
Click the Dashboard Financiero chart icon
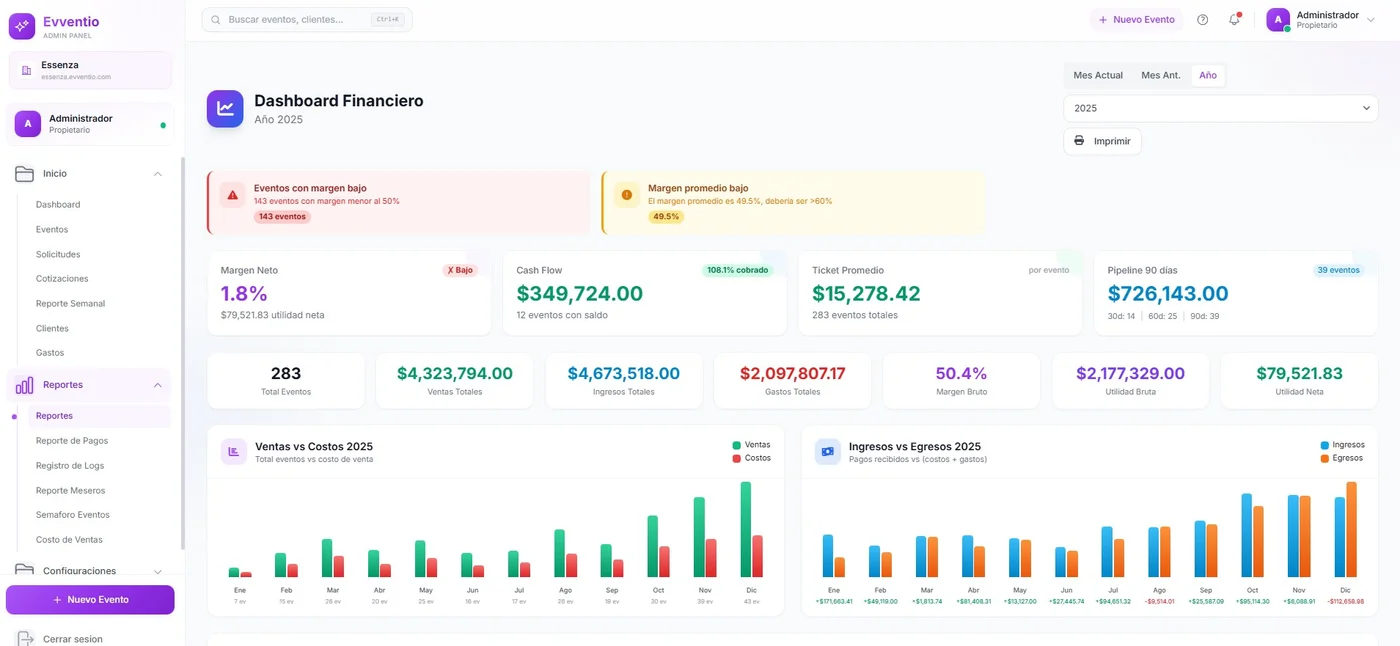coord(225,109)
